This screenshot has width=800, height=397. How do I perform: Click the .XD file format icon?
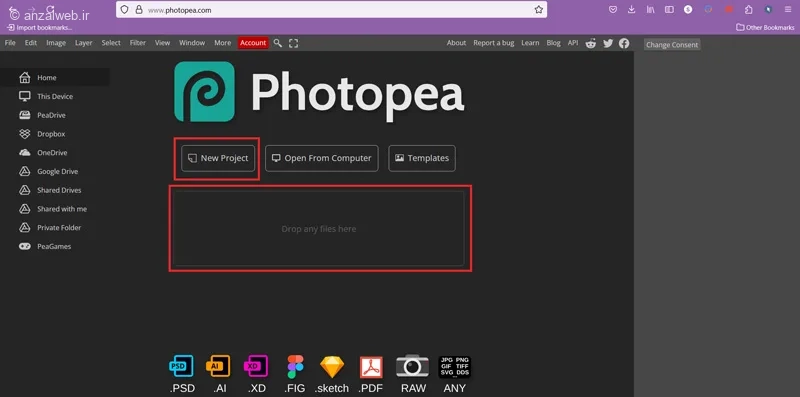point(256,367)
